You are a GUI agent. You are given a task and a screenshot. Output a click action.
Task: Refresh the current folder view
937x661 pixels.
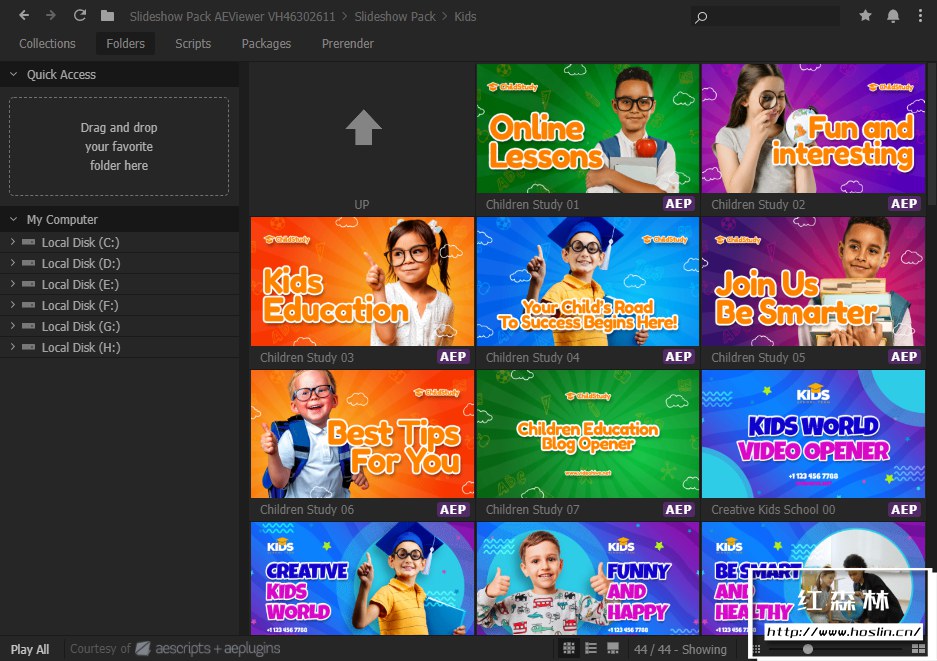[80, 16]
